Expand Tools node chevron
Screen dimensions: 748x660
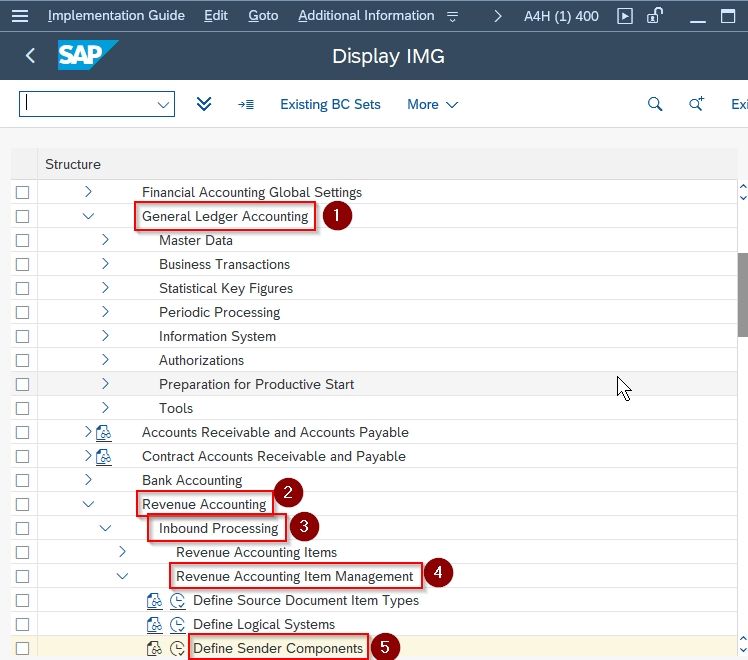coord(105,408)
